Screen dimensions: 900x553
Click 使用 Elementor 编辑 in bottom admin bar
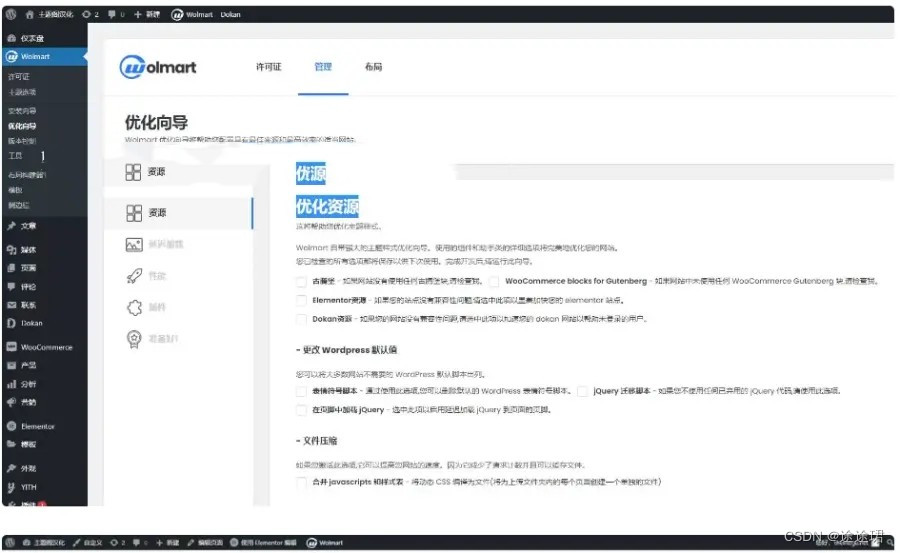pos(263,542)
